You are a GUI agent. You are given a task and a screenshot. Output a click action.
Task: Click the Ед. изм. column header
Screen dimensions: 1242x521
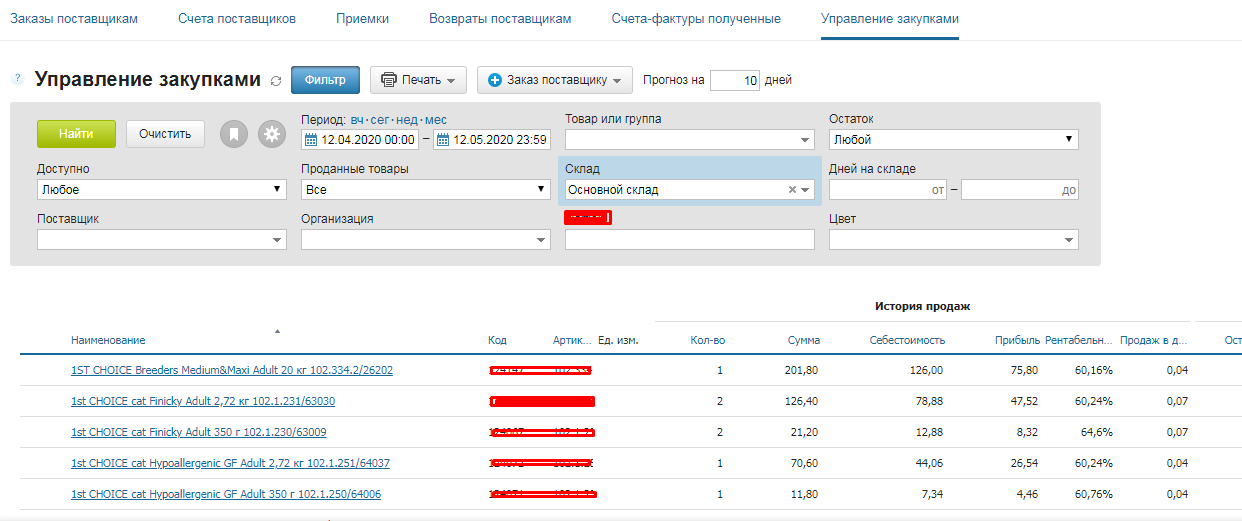pos(618,341)
